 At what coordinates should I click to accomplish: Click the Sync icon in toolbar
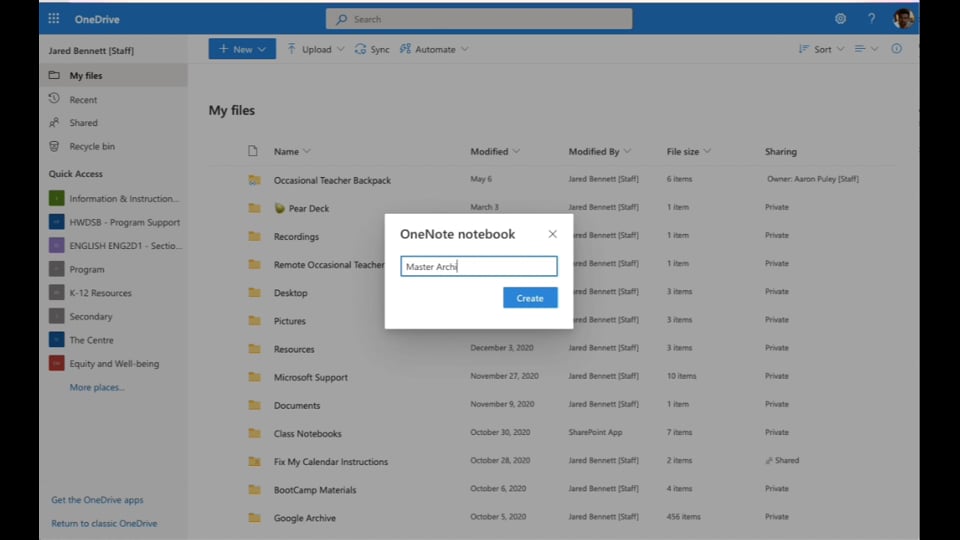[x=361, y=49]
